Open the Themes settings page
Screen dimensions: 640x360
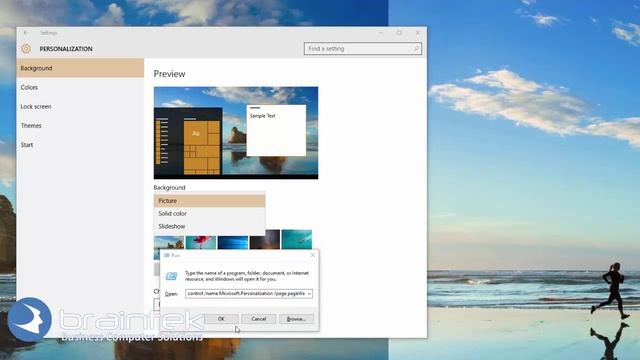80,126
